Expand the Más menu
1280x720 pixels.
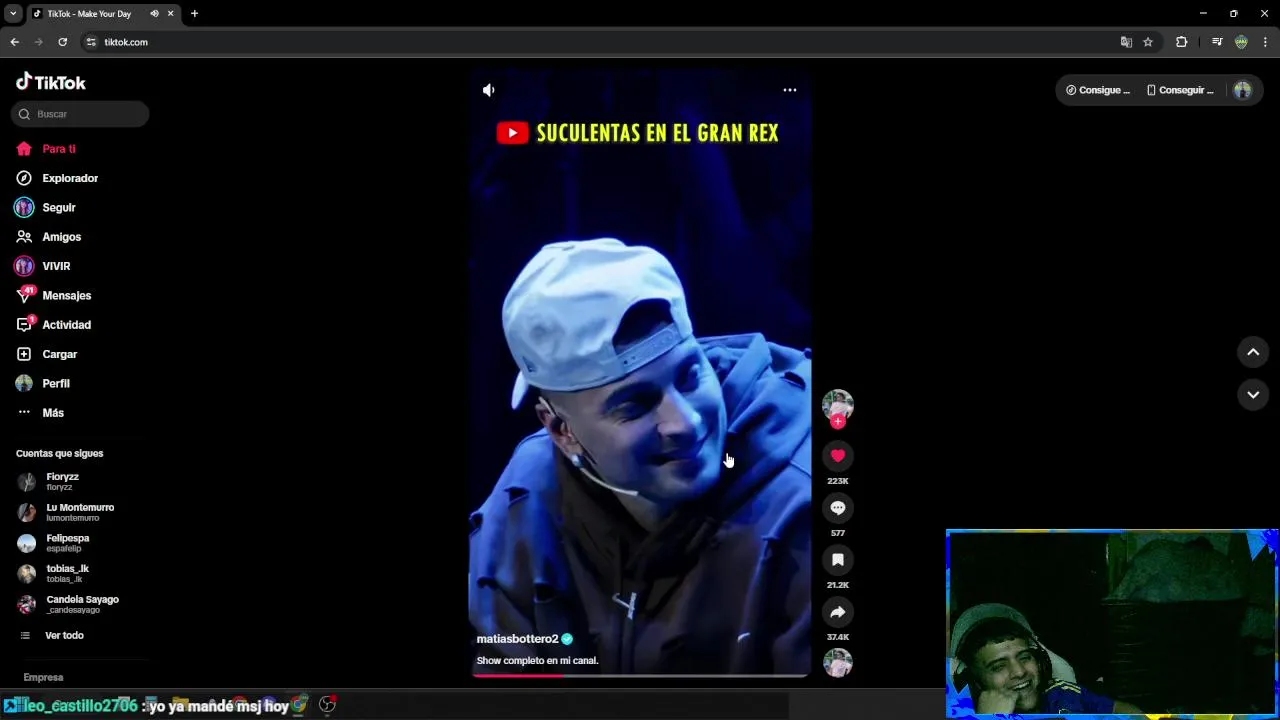(x=40, y=413)
